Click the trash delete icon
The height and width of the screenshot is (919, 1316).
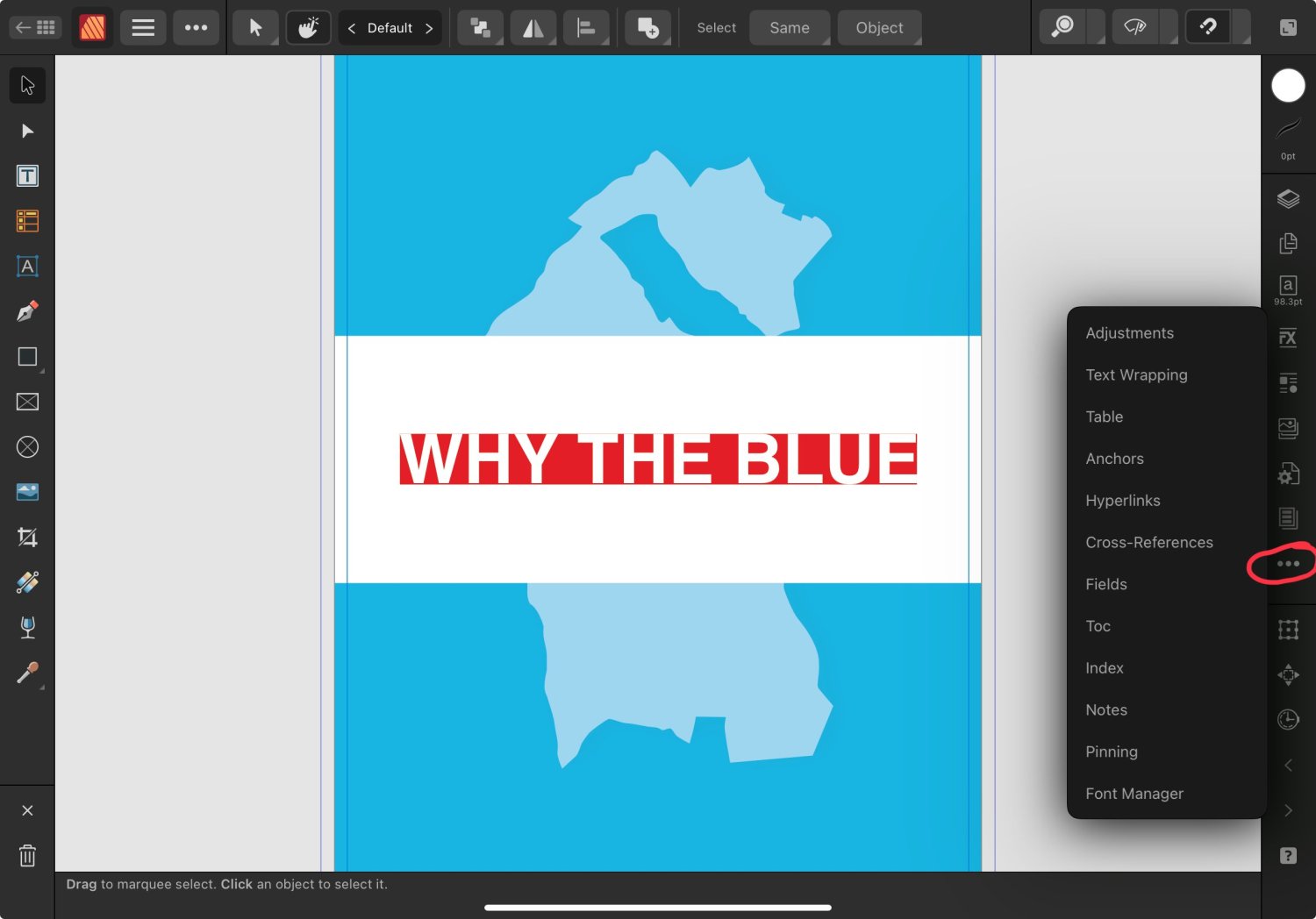tap(27, 856)
